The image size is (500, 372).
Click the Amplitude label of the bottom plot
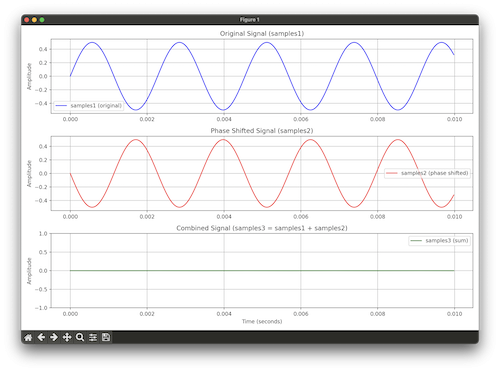pyautogui.click(x=29, y=271)
